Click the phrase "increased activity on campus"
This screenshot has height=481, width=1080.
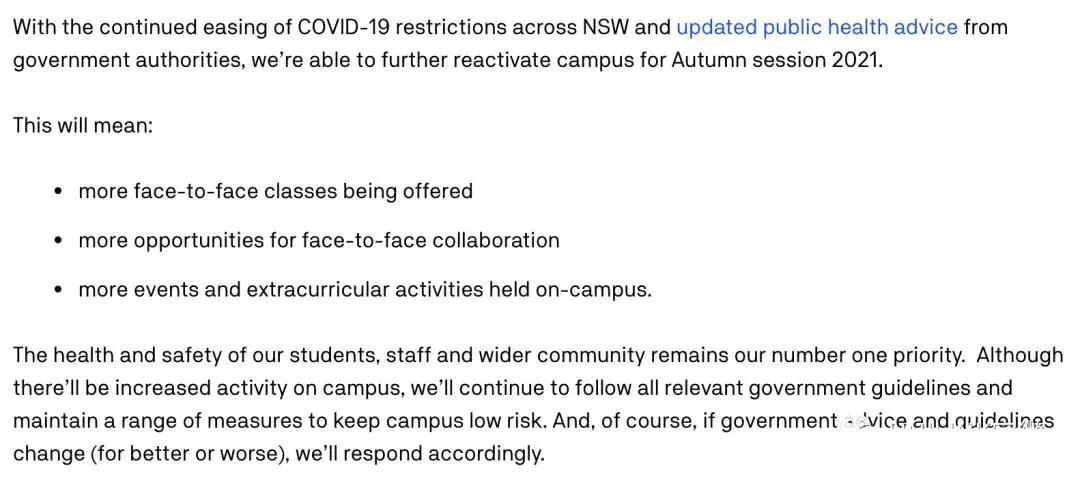(x=228, y=388)
